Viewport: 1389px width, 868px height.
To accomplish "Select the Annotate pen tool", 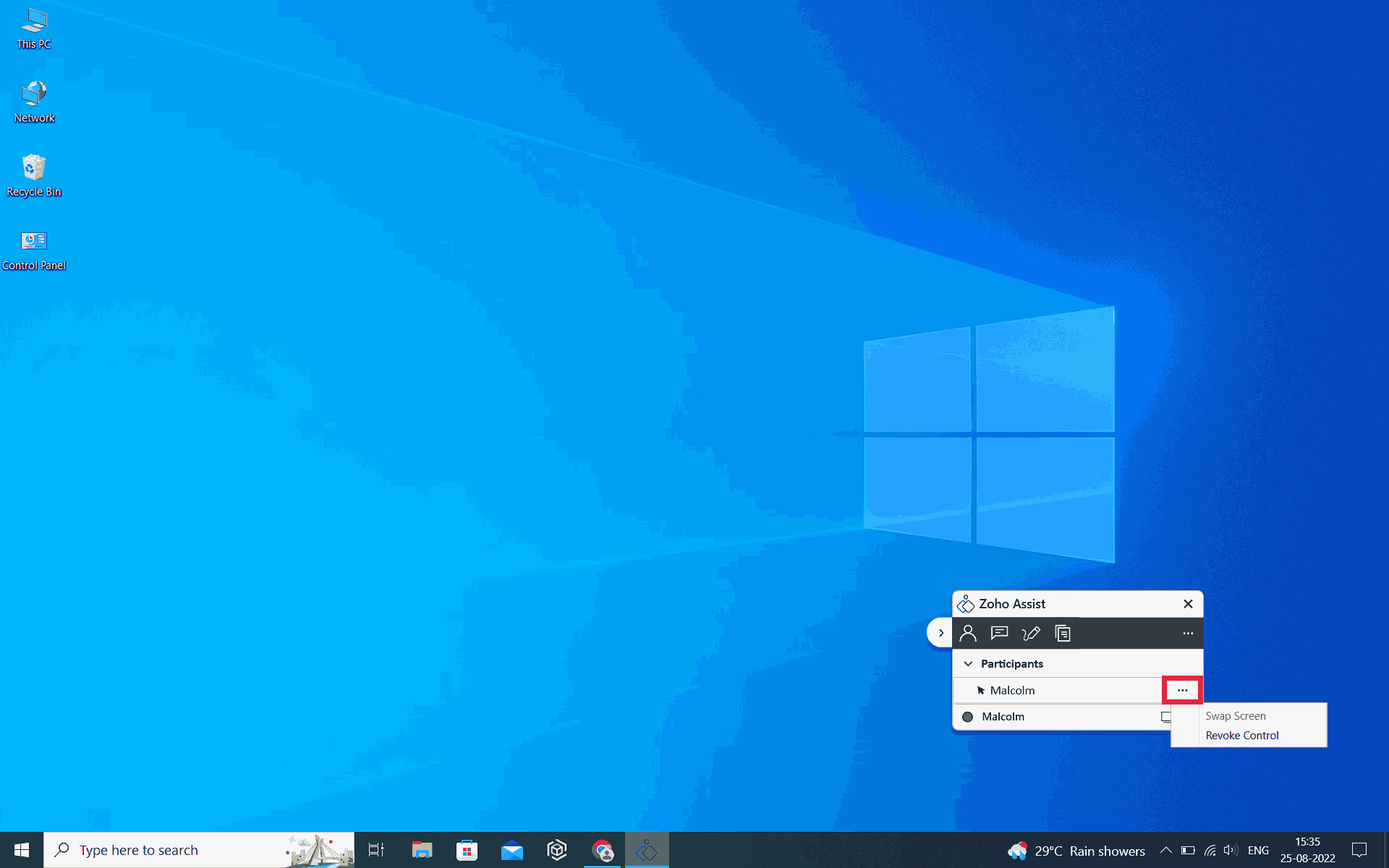I will (1031, 633).
